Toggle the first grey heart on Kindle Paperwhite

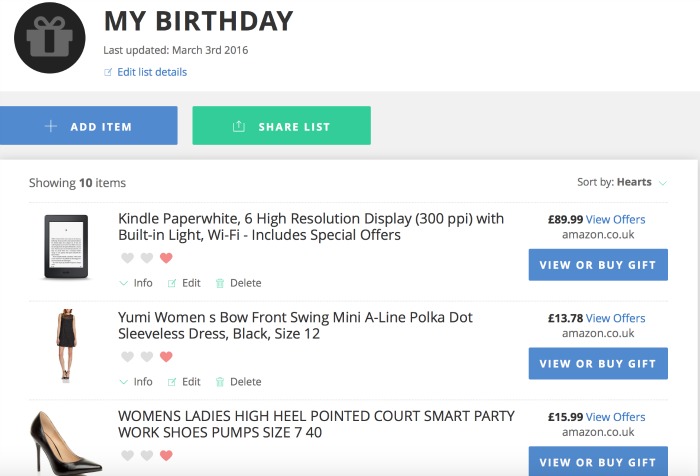pyautogui.click(x=127, y=258)
